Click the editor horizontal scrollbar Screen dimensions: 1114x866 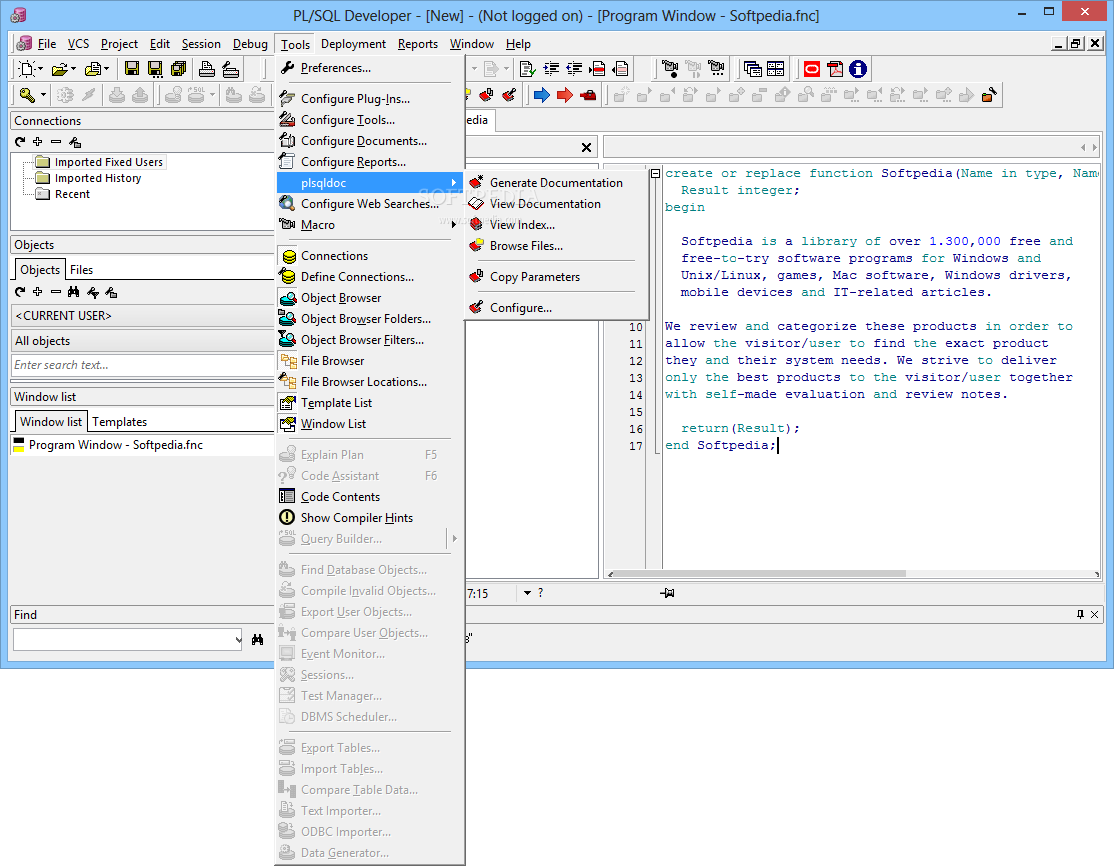pyautogui.click(x=760, y=574)
